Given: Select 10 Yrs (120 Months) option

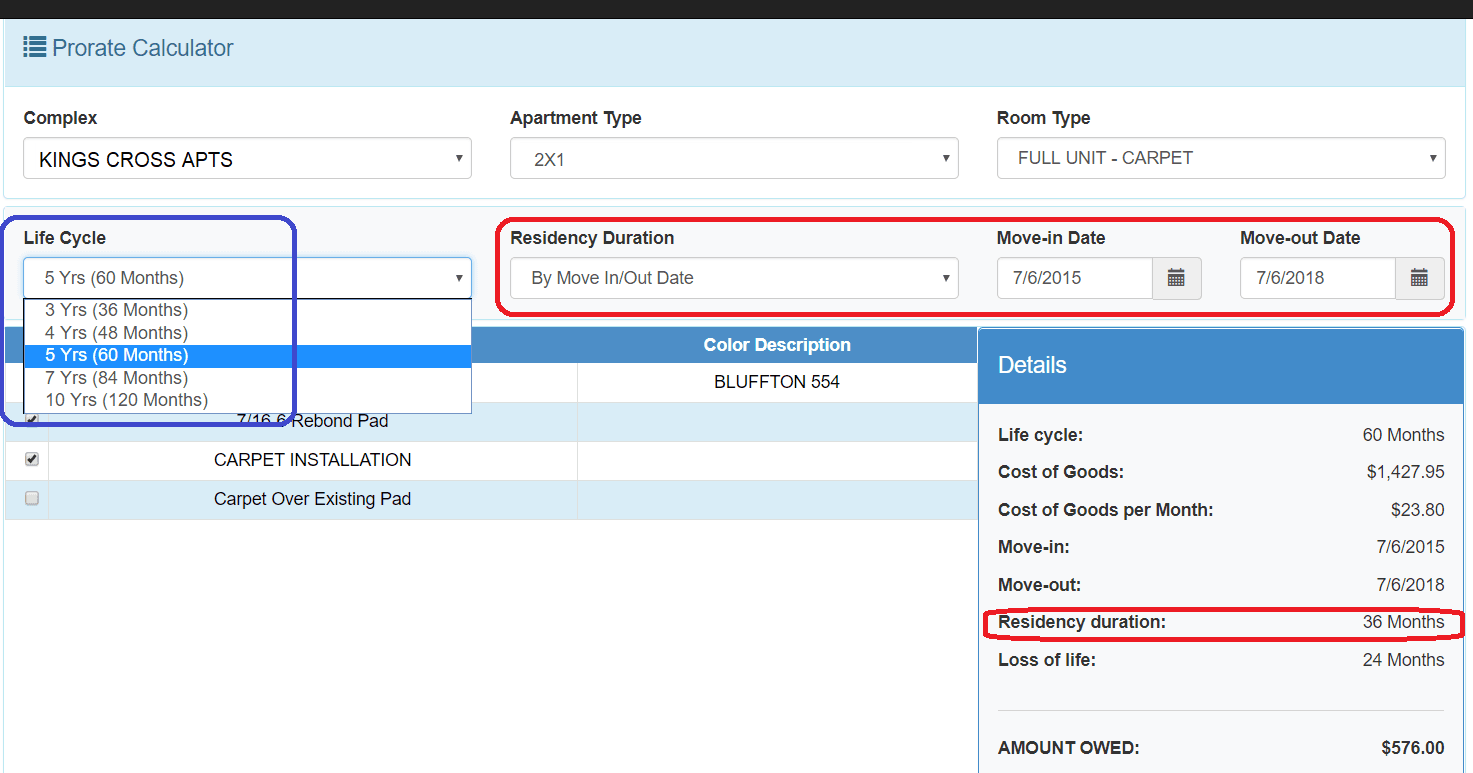Looking at the screenshot, I should click(247, 400).
